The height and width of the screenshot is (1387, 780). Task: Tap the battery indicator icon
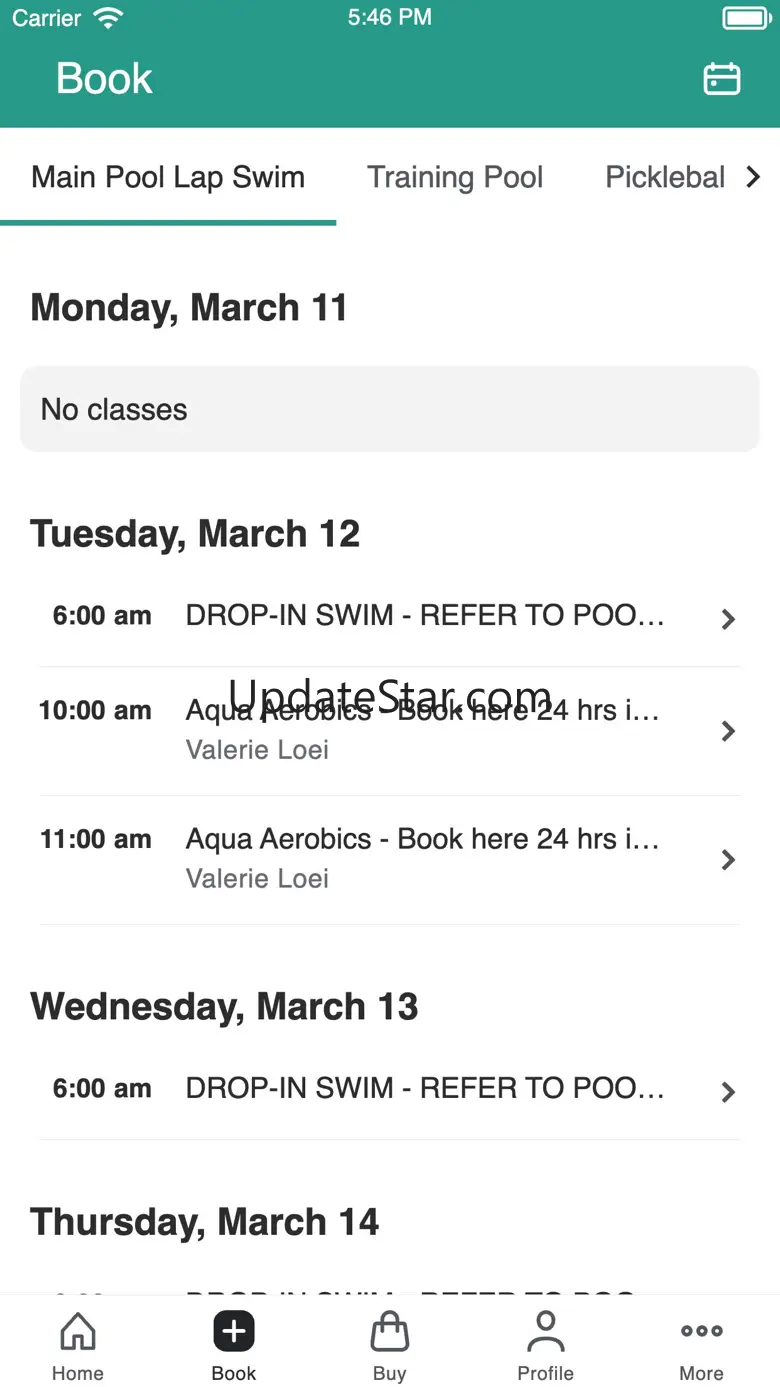745,18
